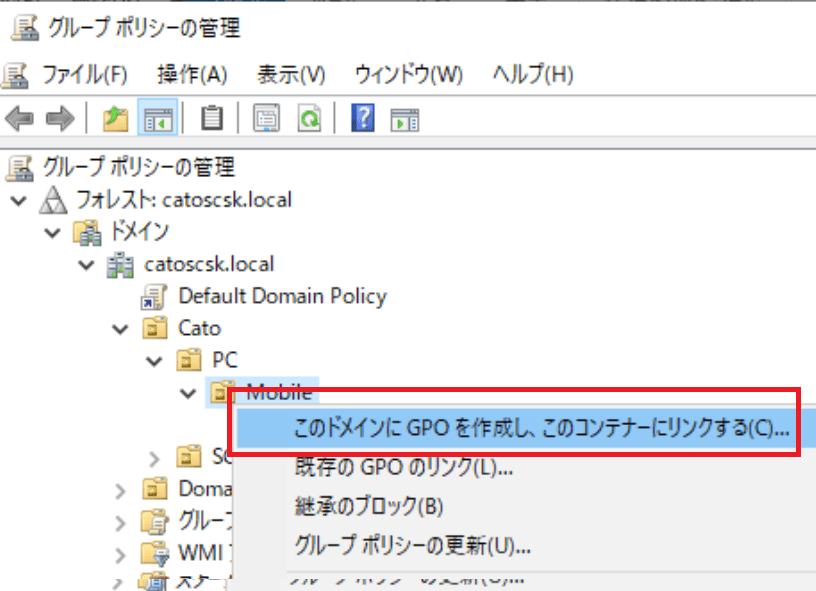816x591 pixels.
Task: Select Default Domain Policy in the tree
Action: 281,296
